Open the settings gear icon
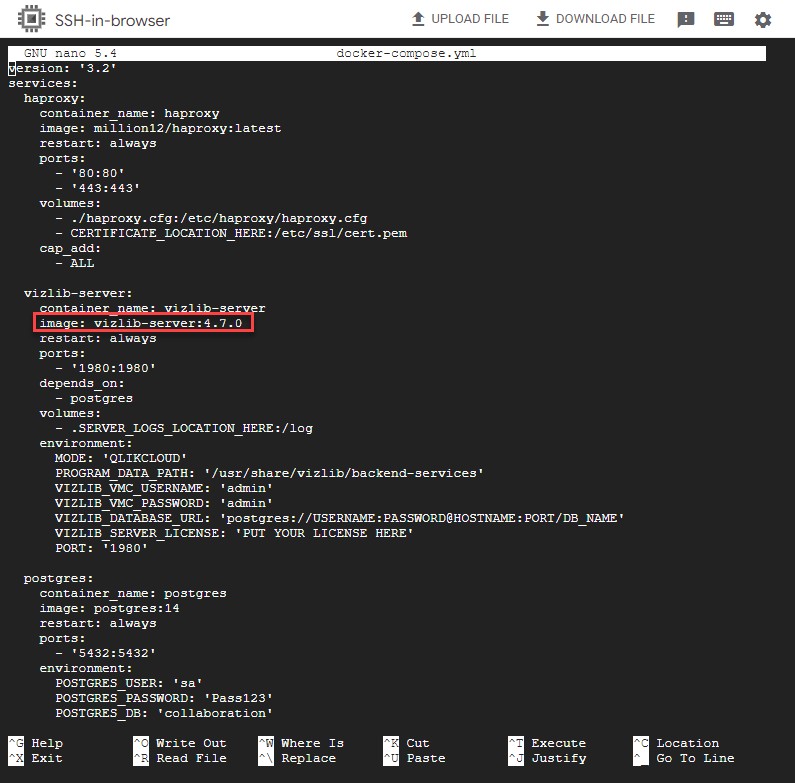The image size is (795, 783). click(x=763, y=20)
